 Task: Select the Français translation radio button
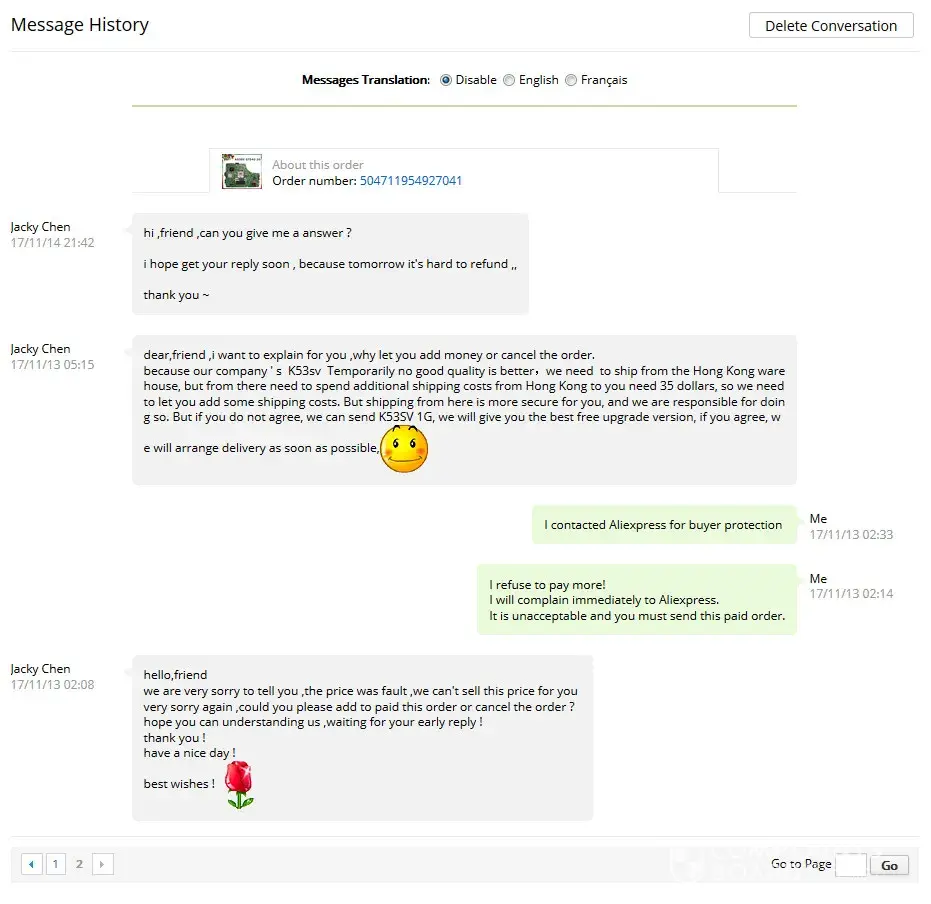coord(571,80)
